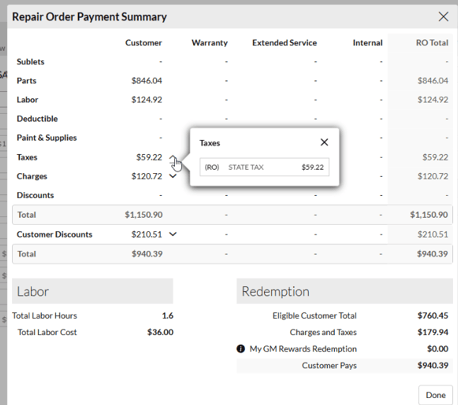Click the Total Labor Hours value

168,316
